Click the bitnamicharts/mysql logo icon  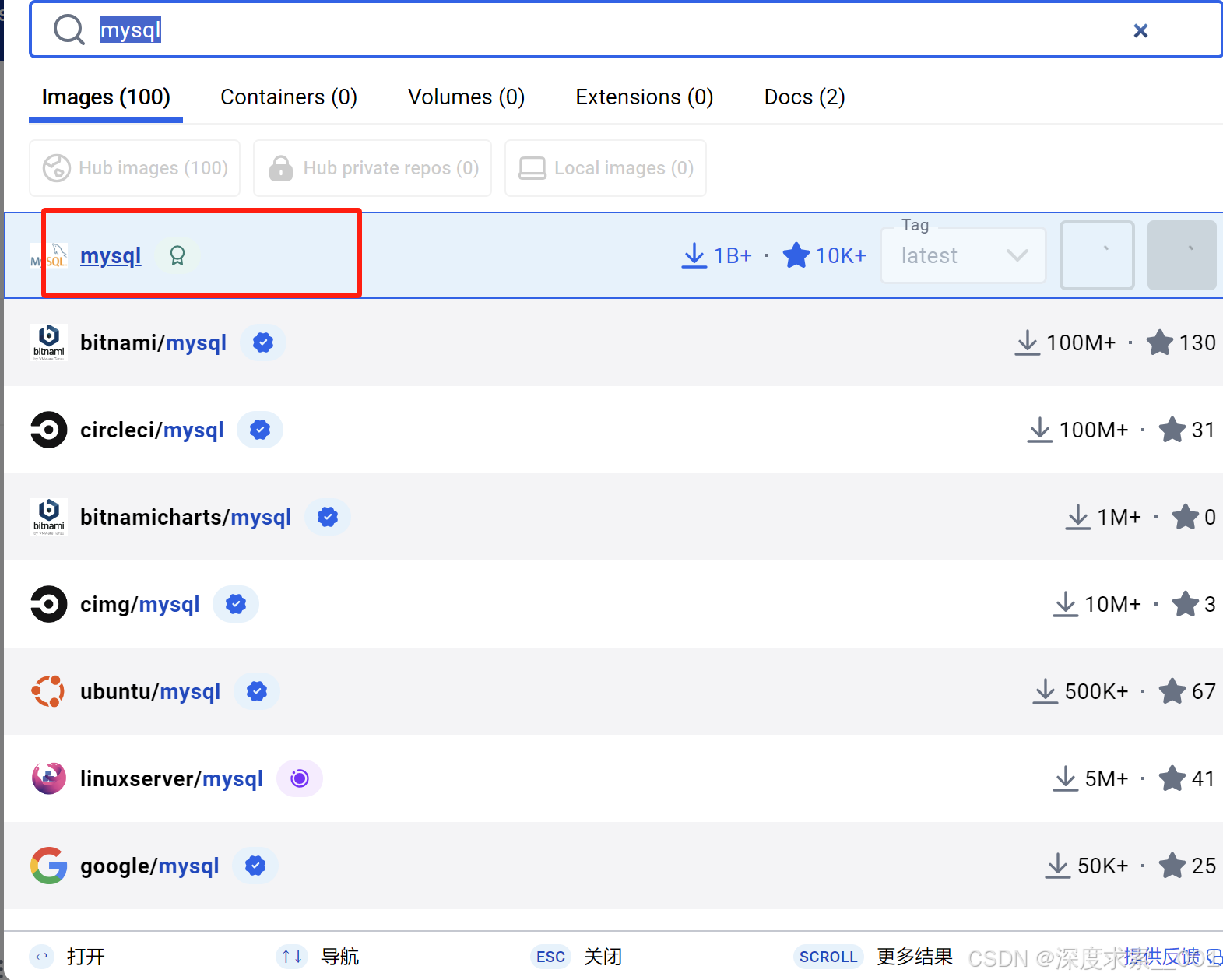[48, 517]
